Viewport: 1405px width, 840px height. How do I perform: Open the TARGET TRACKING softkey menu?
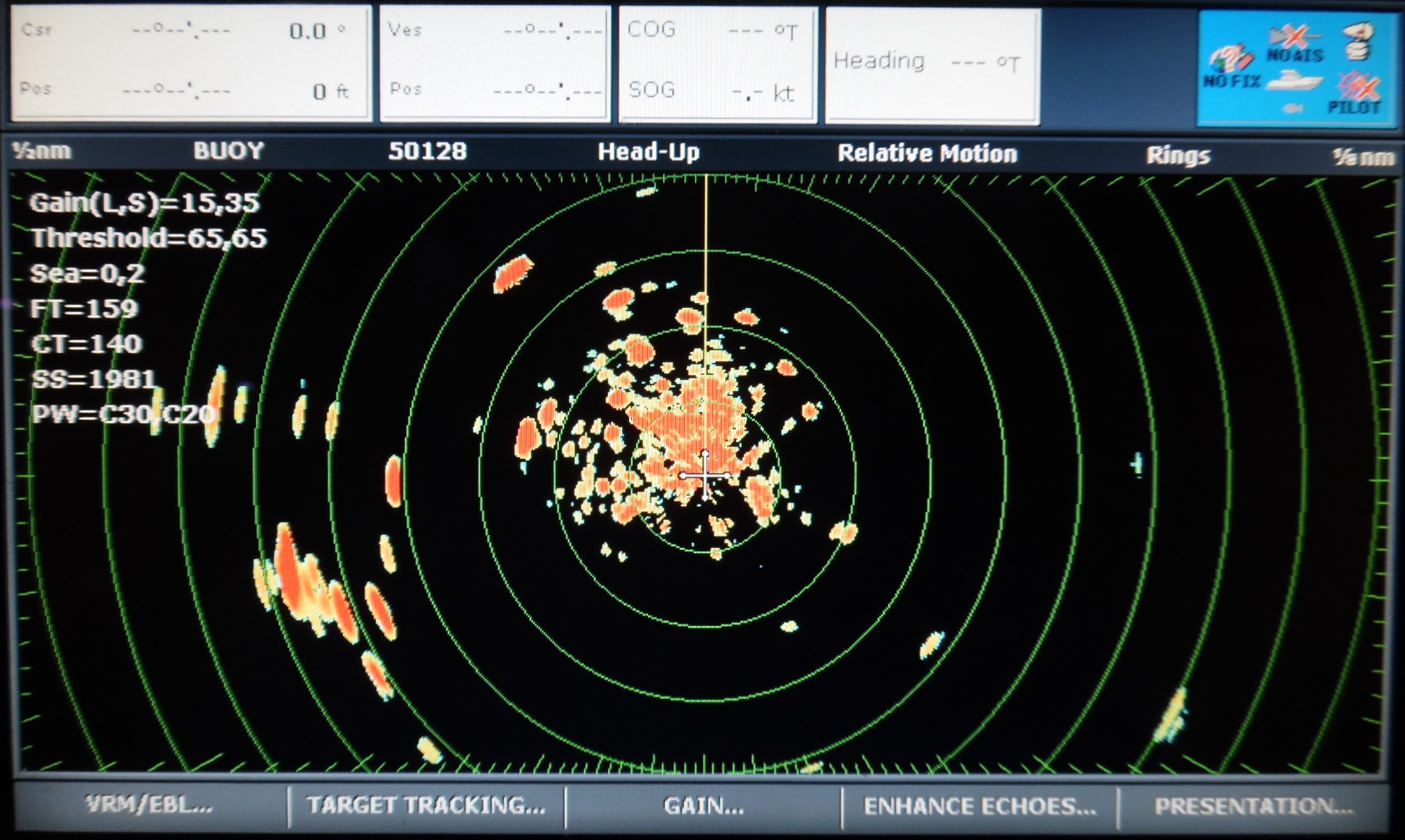tap(426, 805)
